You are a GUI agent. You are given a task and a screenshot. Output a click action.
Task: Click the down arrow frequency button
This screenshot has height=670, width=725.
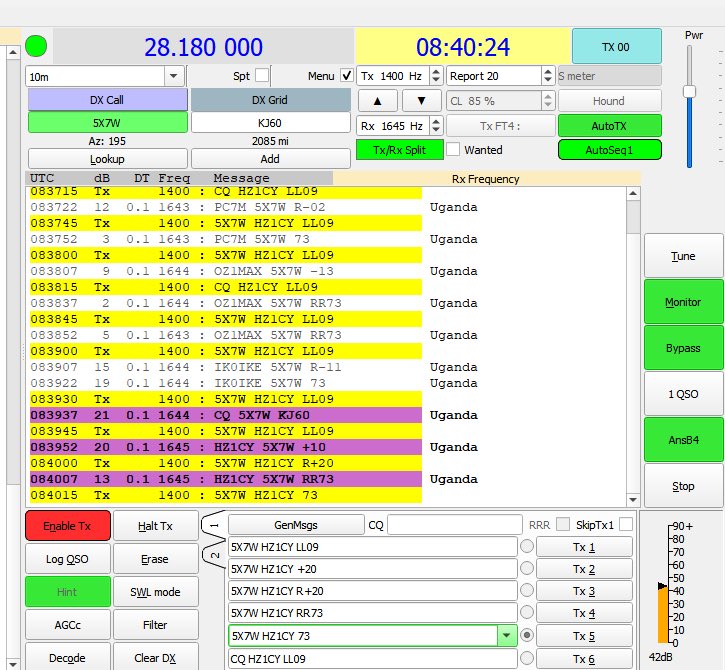tap(421, 101)
